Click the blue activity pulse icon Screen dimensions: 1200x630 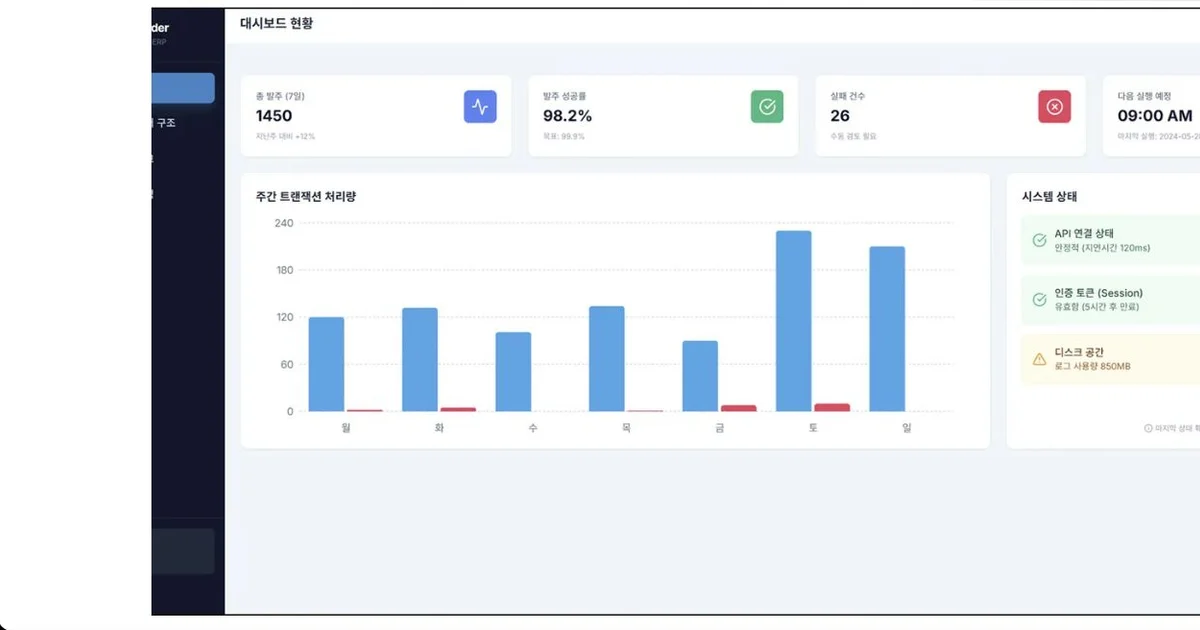[x=480, y=106]
